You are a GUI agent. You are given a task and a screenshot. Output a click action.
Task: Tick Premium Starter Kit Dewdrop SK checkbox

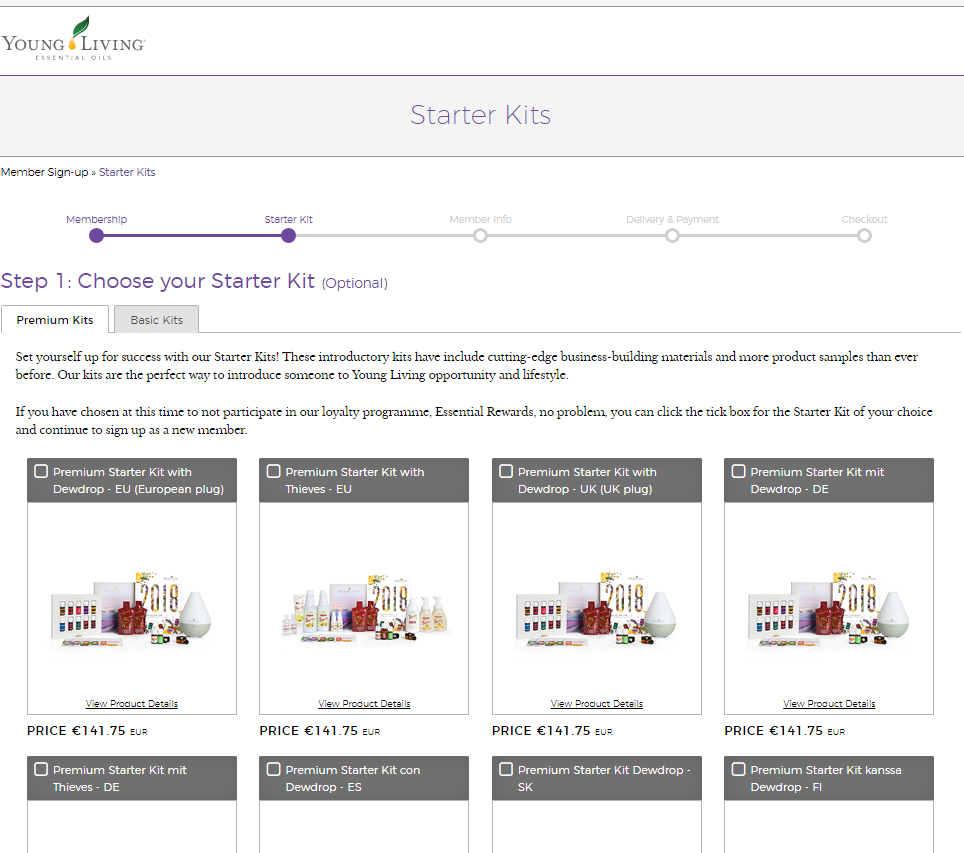(506, 769)
